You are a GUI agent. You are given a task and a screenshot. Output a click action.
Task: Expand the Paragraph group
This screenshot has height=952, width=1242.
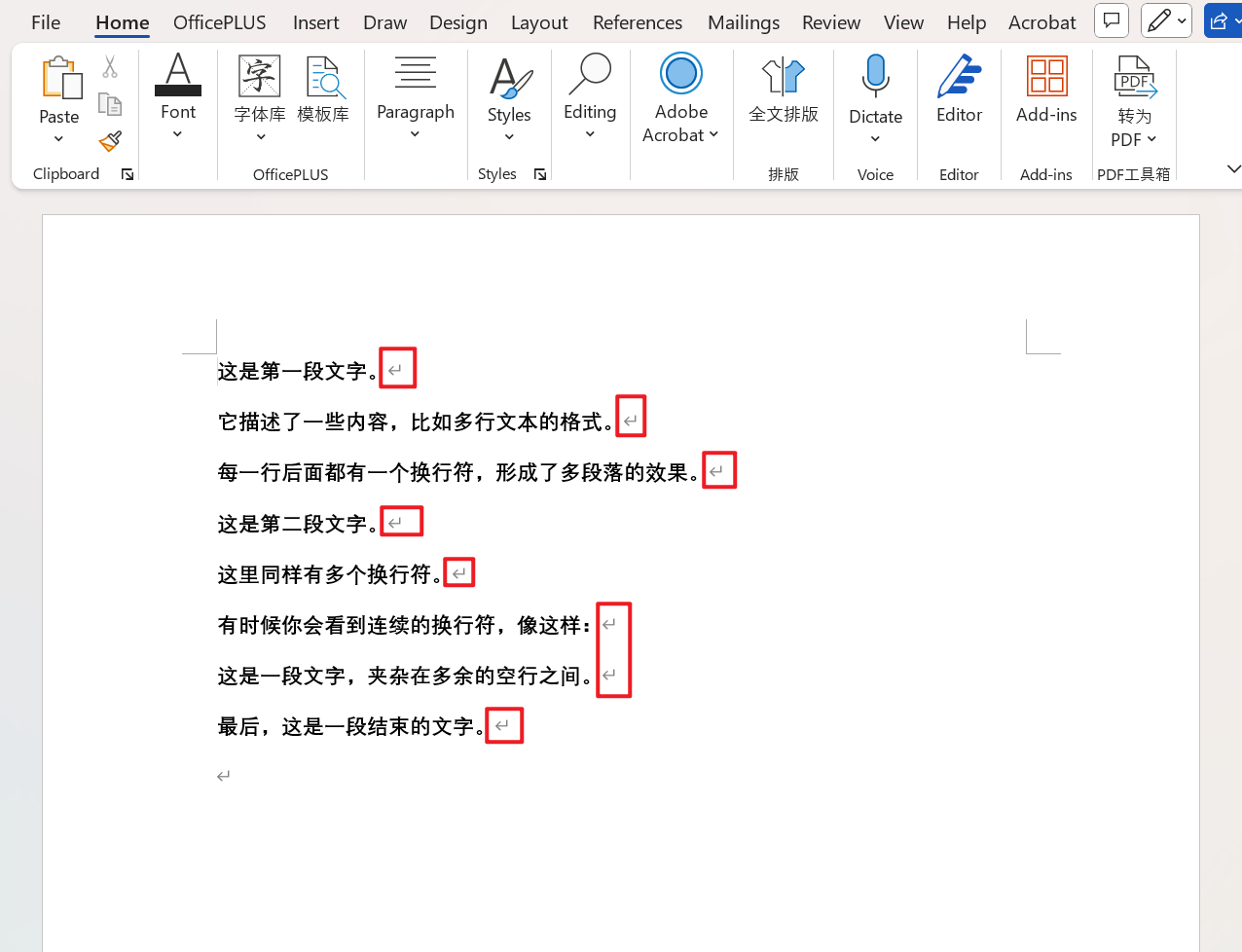pyautogui.click(x=416, y=97)
